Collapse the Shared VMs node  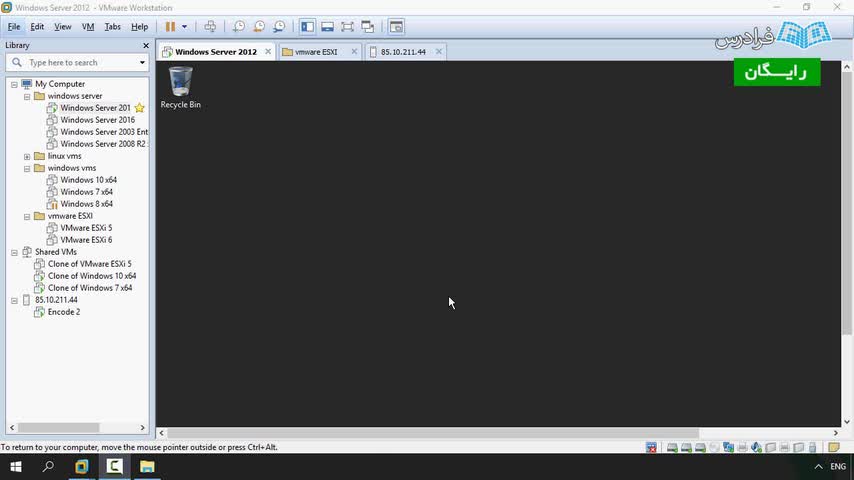(x=14, y=252)
